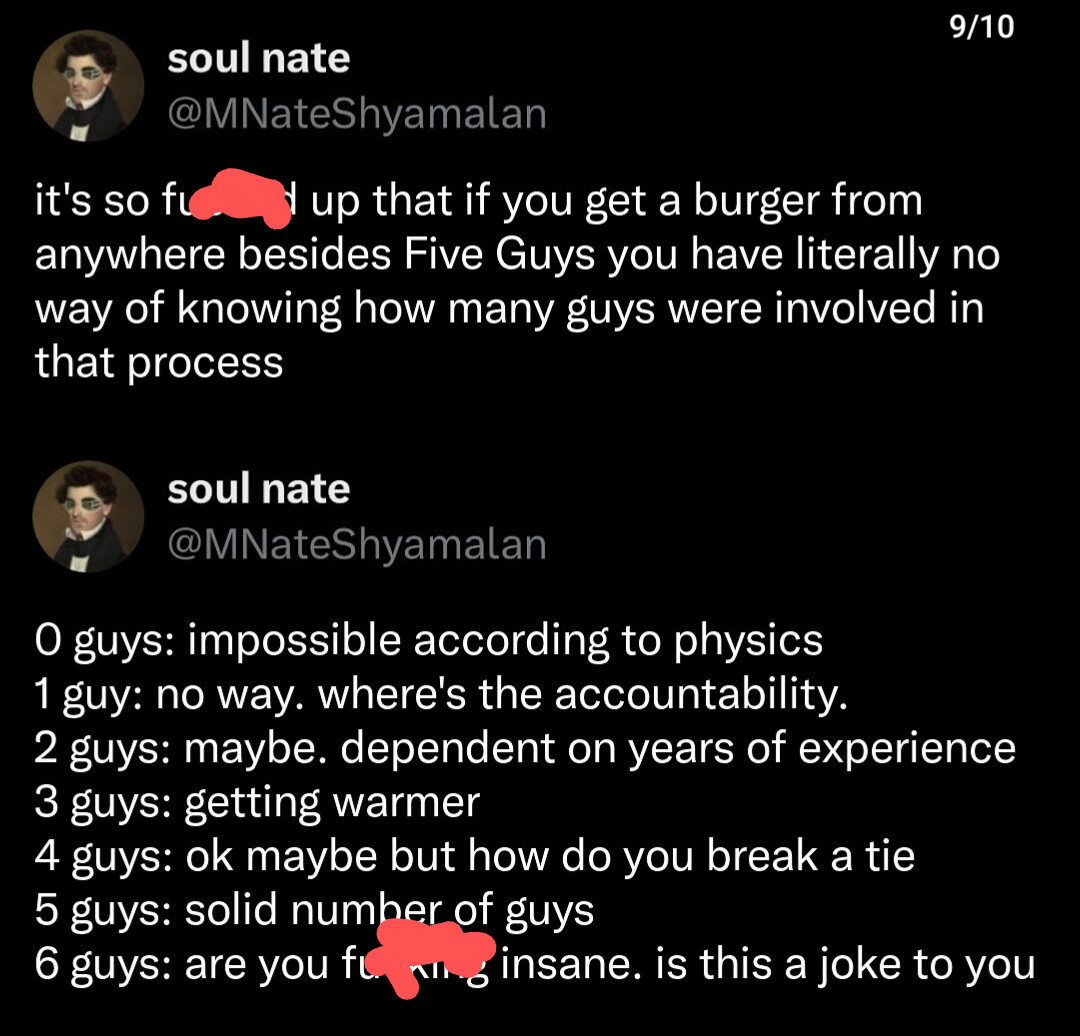The height and width of the screenshot is (1036, 1080).
Task: Click @MNateShyamalan handle on the first tweet
Action: [x=357, y=114]
